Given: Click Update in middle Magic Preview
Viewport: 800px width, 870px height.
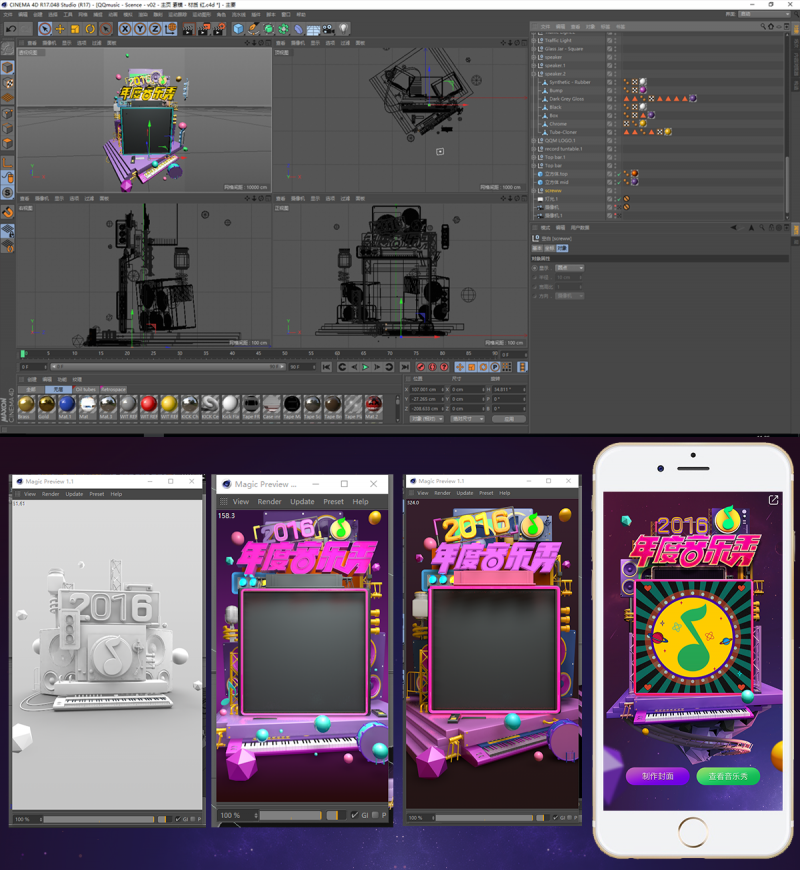Looking at the screenshot, I should tap(302, 502).
